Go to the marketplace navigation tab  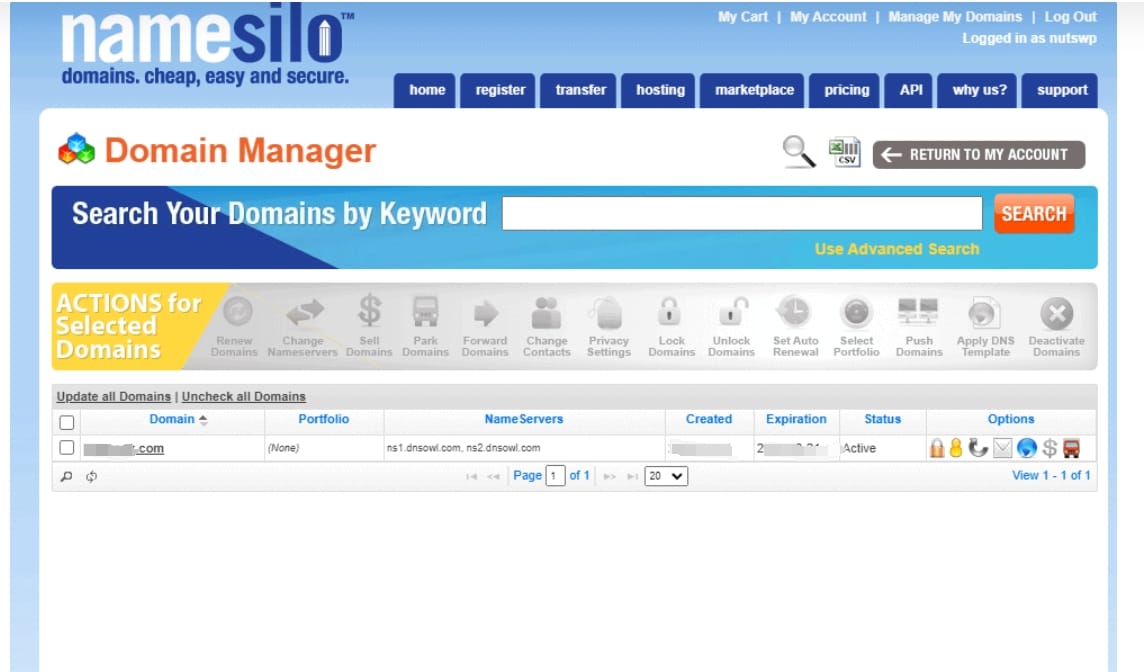click(754, 90)
